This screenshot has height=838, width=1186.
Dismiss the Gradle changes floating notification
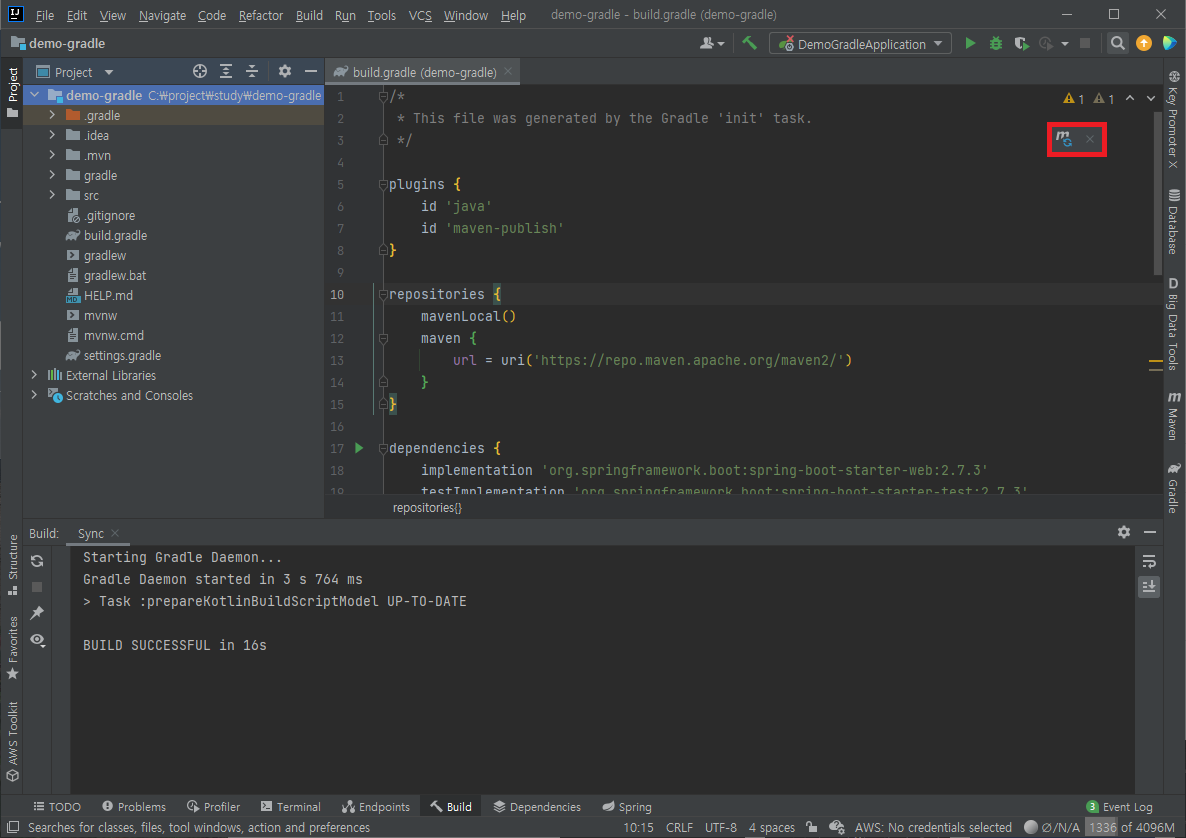click(x=1089, y=139)
